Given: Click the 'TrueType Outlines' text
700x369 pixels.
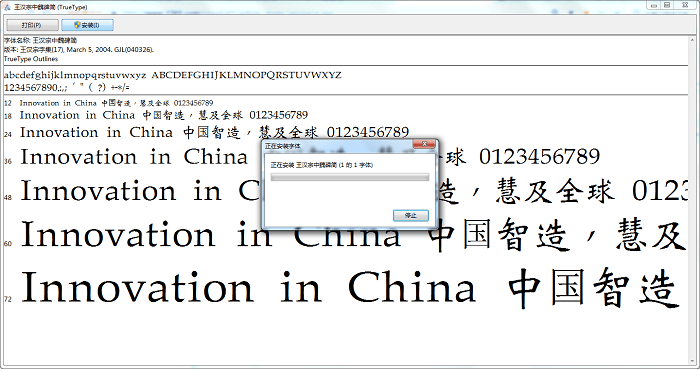Looking at the screenshot, I should click(31, 59).
